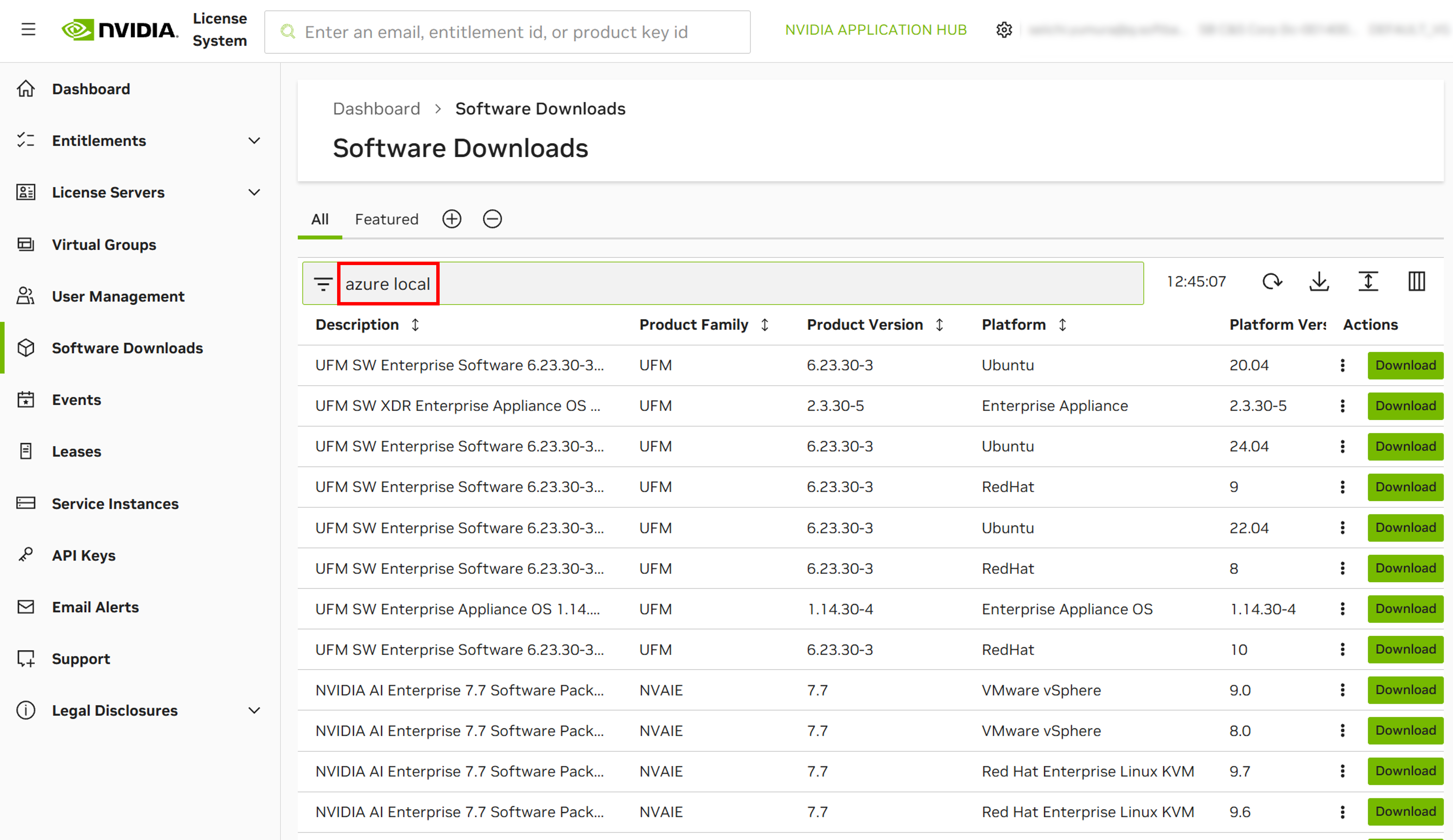The image size is (1453, 840).
Task: Open the API Keys page
Action: point(84,556)
